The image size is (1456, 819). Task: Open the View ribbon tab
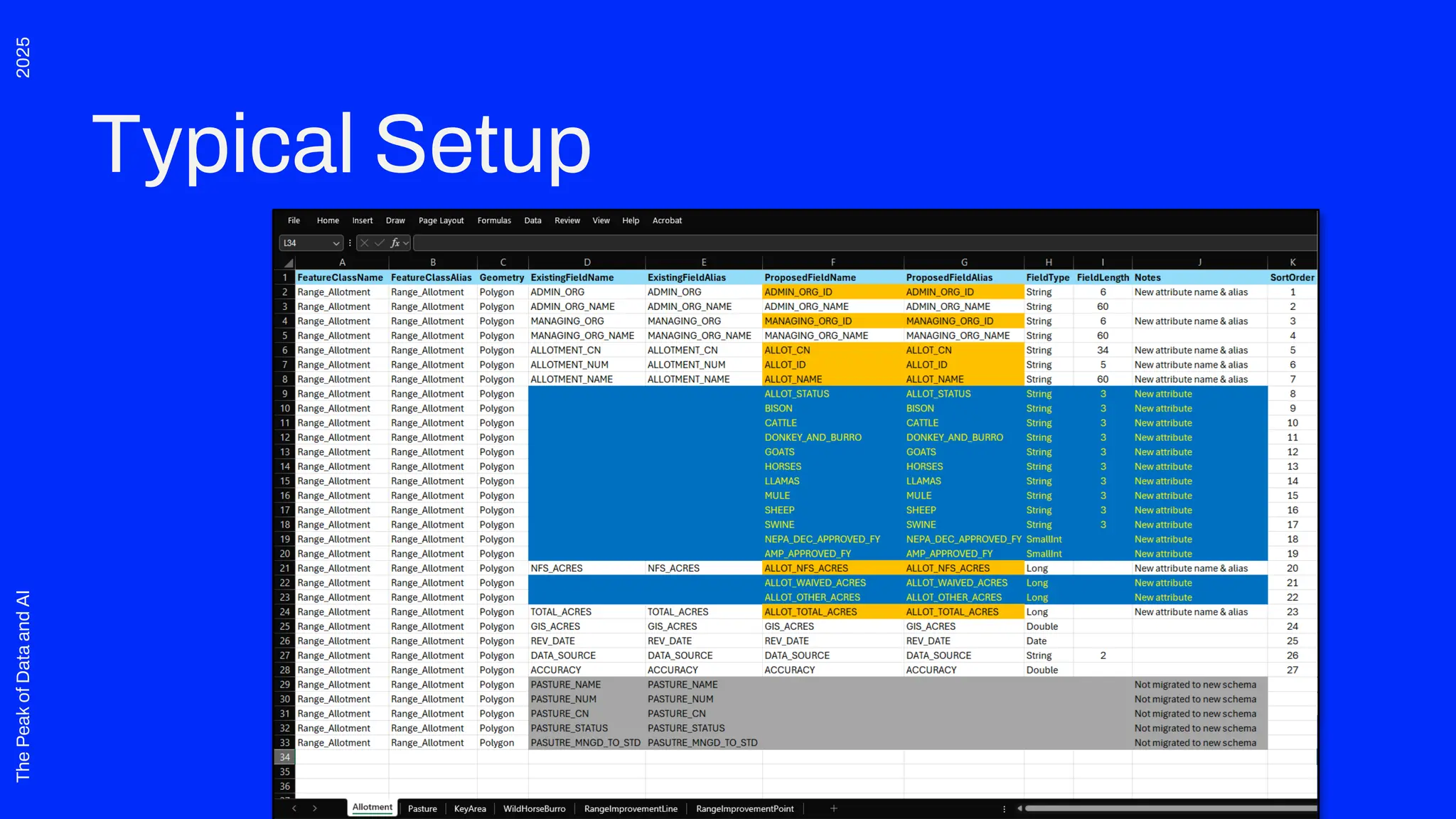(601, 220)
